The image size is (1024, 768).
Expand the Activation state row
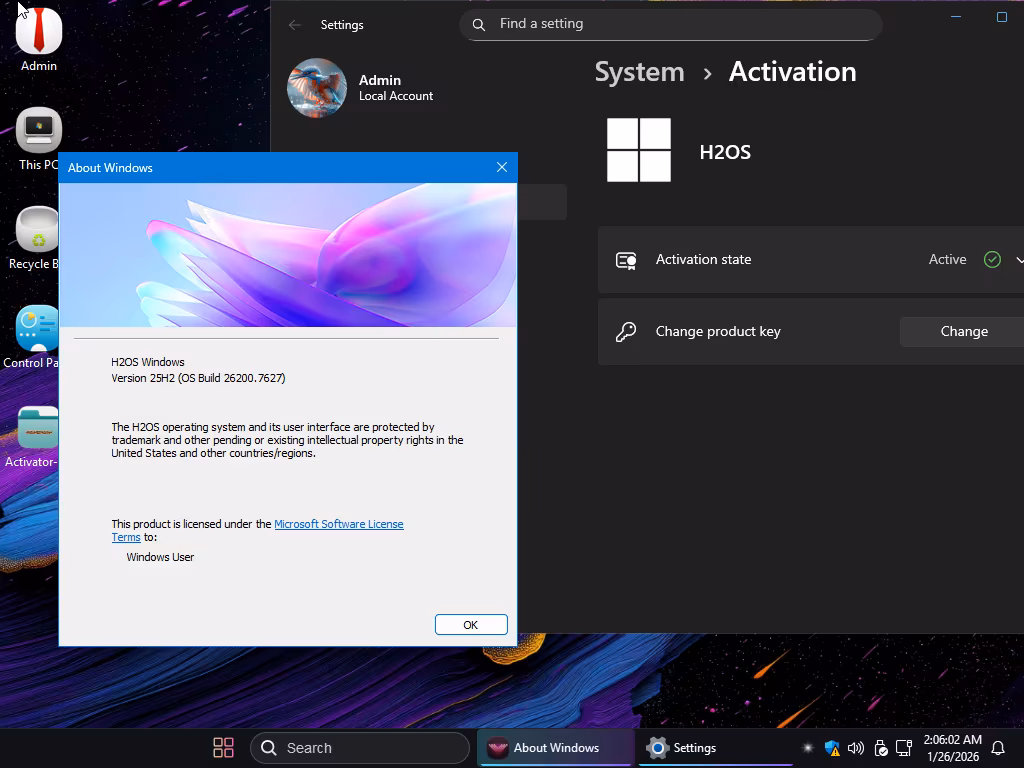tap(1018, 260)
